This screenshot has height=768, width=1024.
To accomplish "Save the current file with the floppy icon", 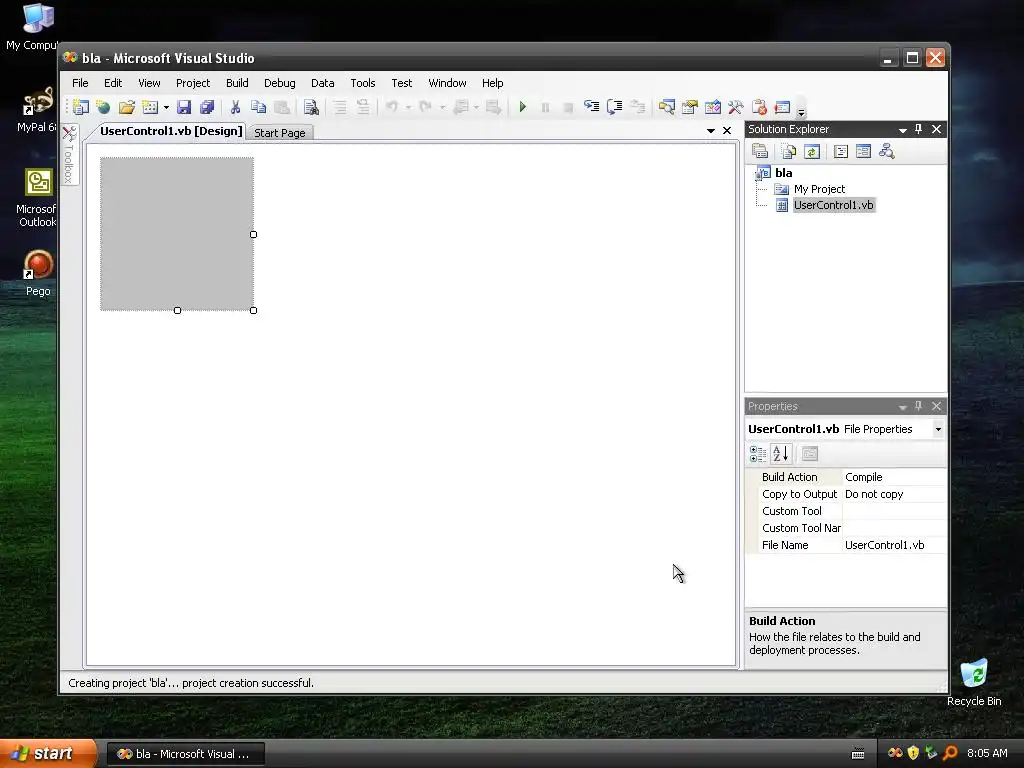I will 184,107.
